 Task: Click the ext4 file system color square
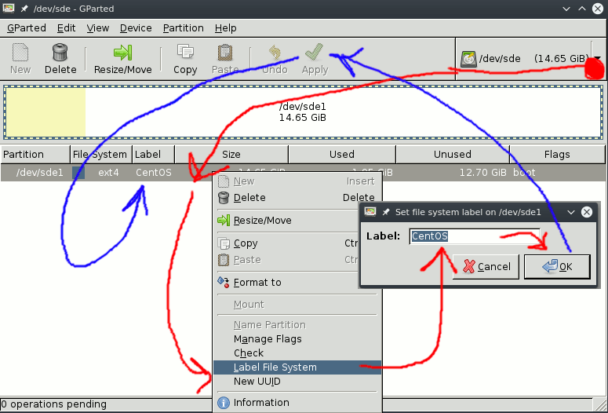tap(78, 173)
